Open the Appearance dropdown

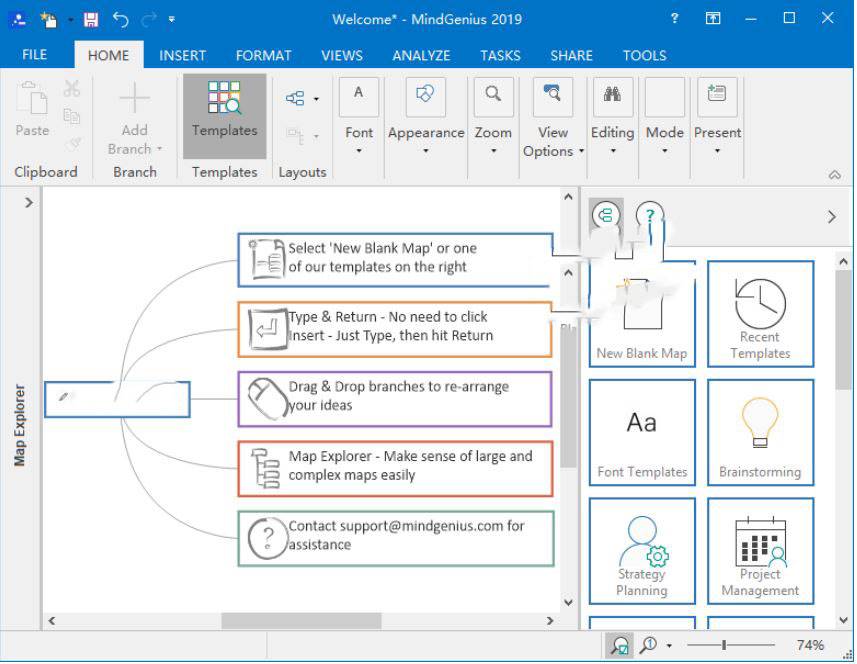(426, 116)
